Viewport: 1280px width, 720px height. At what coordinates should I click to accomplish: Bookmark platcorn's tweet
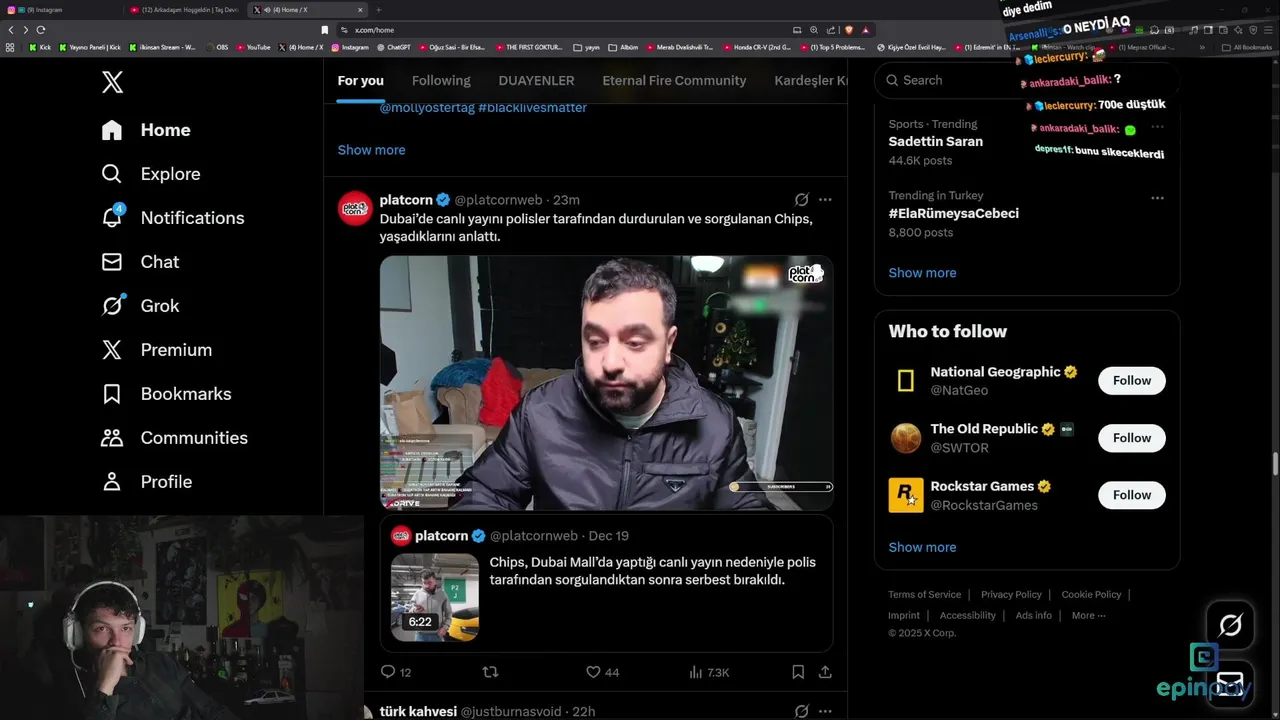point(798,672)
